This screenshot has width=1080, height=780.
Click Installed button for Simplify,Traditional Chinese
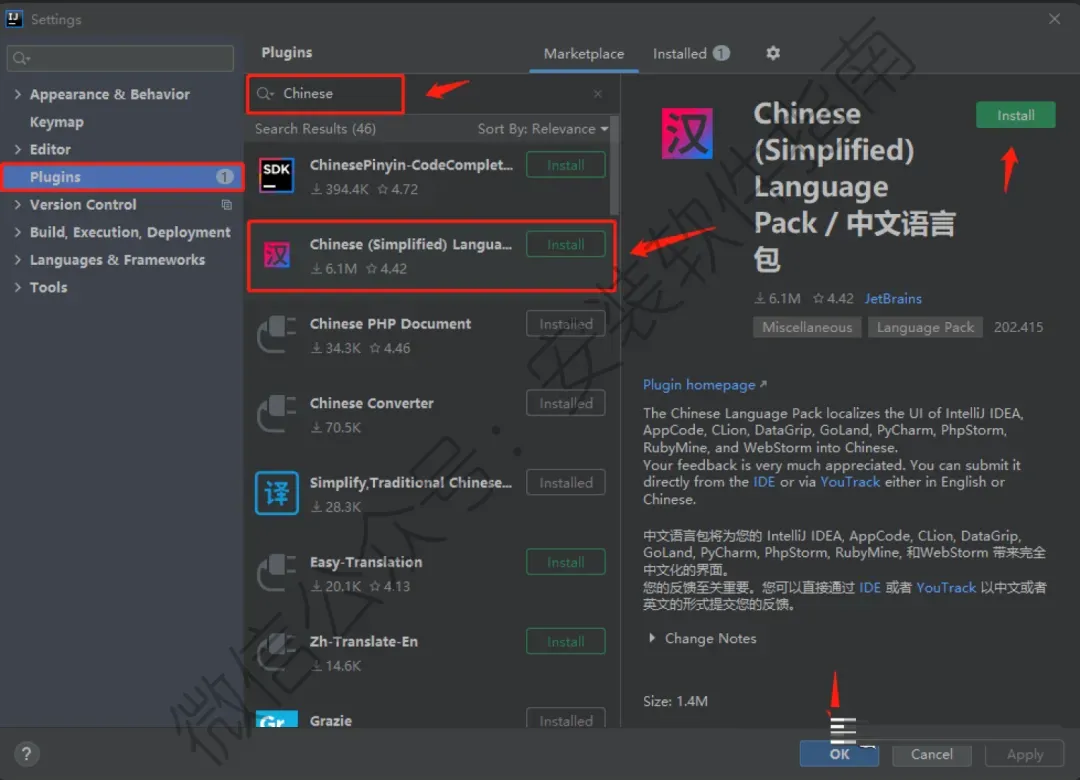coord(565,482)
